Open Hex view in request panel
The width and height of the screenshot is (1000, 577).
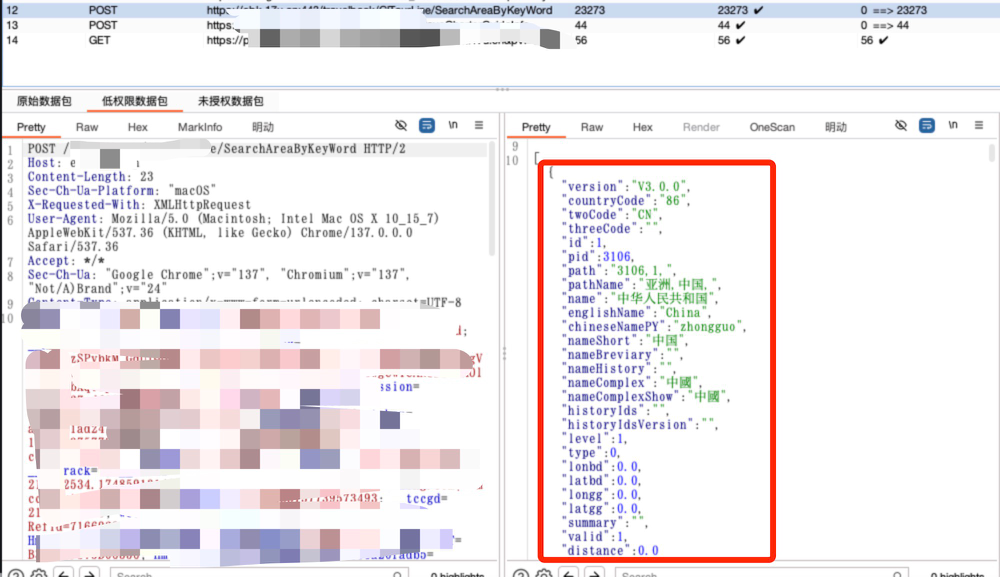click(138, 127)
